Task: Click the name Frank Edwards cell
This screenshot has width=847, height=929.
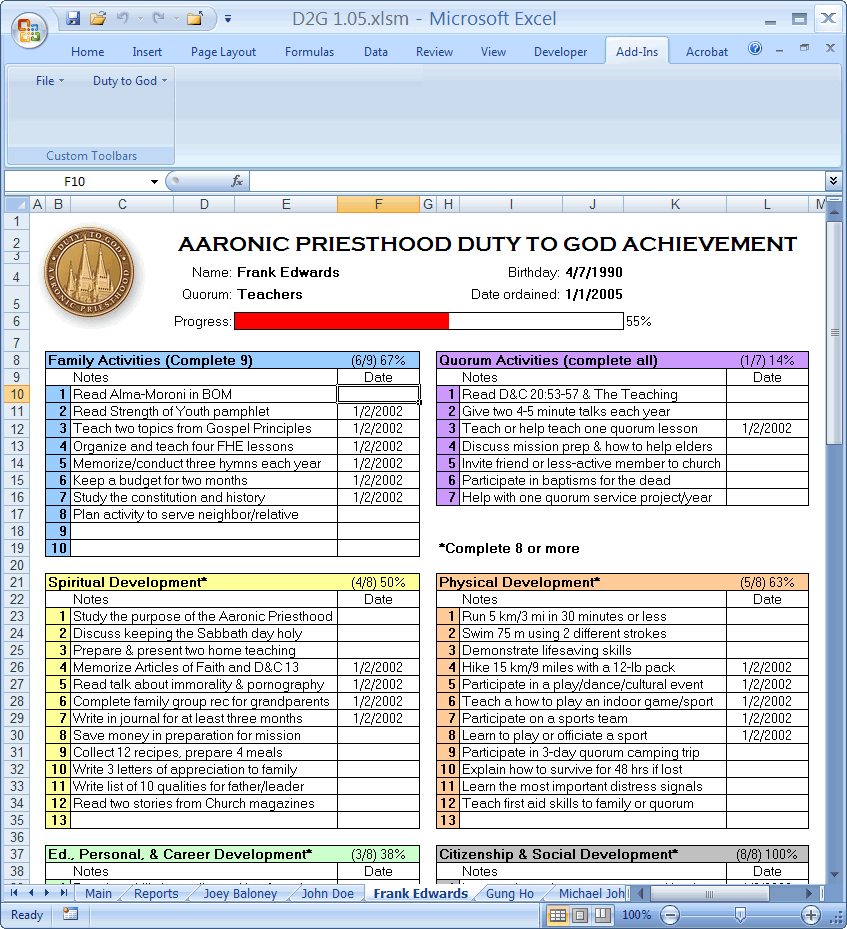Action: pos(288,273)
